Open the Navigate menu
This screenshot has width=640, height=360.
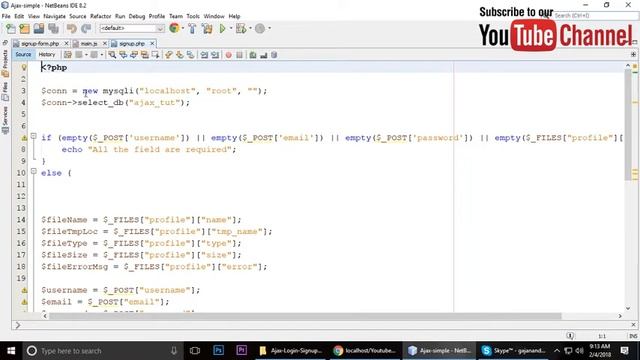coord(54,16)
